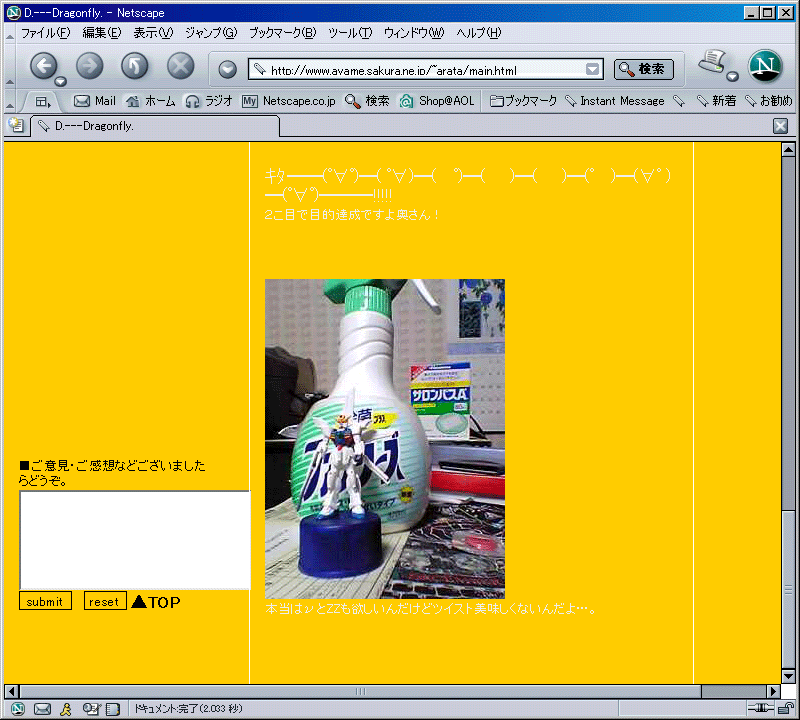Click the horizontal scrollbar thumb
The image size is (800, 720).
[361, 691]
